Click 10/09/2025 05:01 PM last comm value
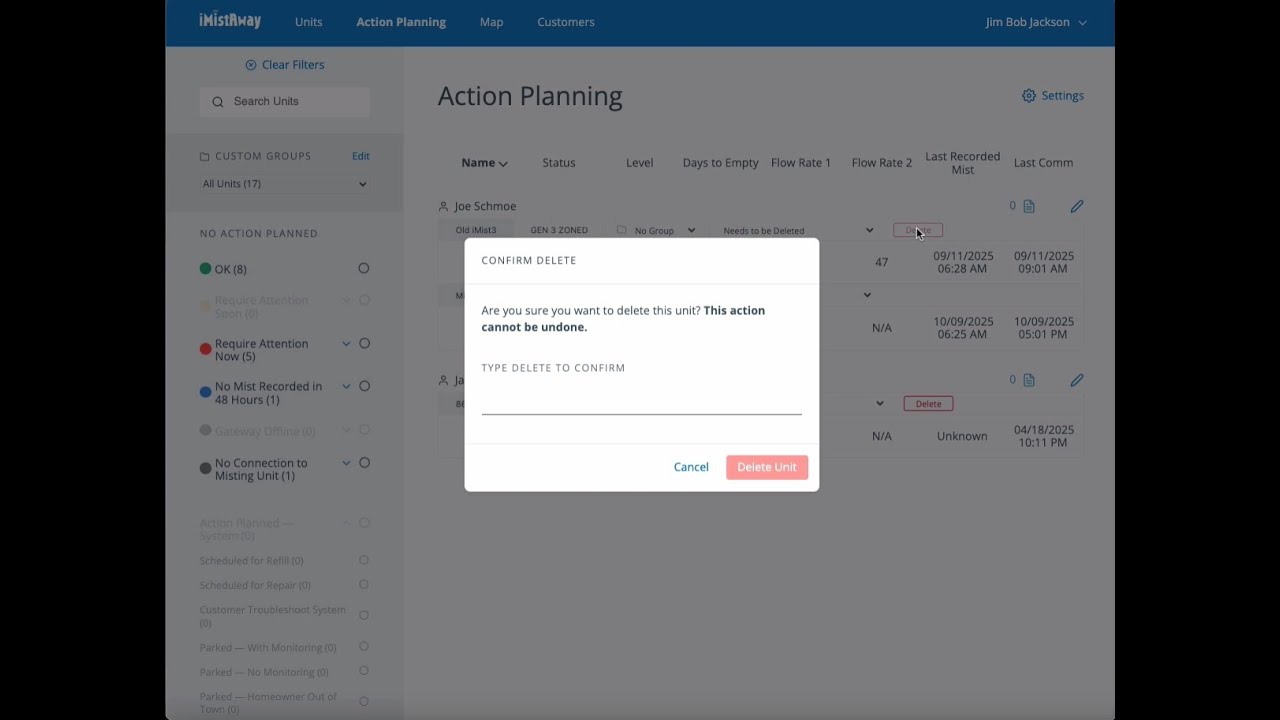The image size is (1280, 720). pos(1043,328)
